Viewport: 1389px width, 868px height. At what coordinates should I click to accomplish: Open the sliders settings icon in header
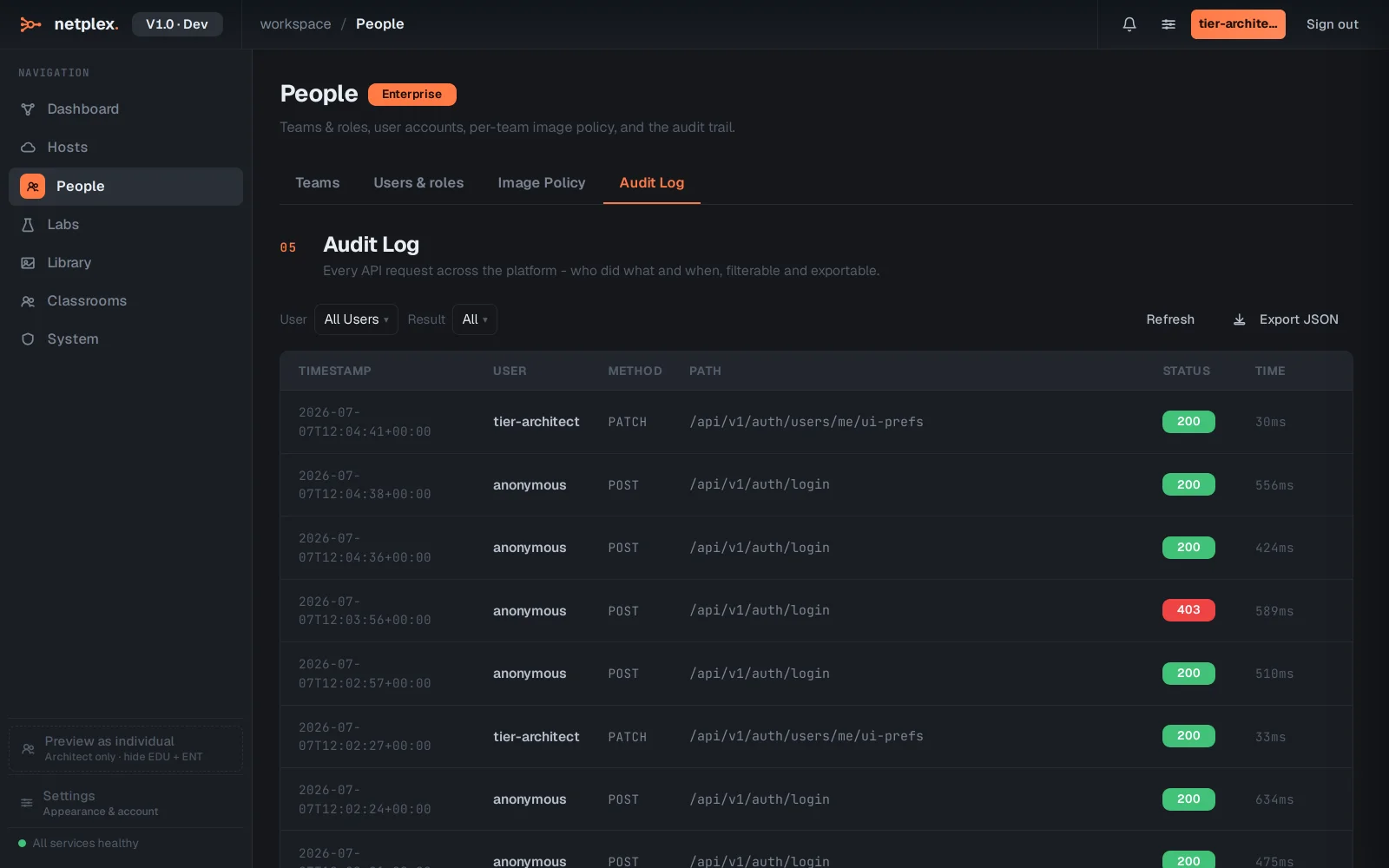[x=1168, y=24]
